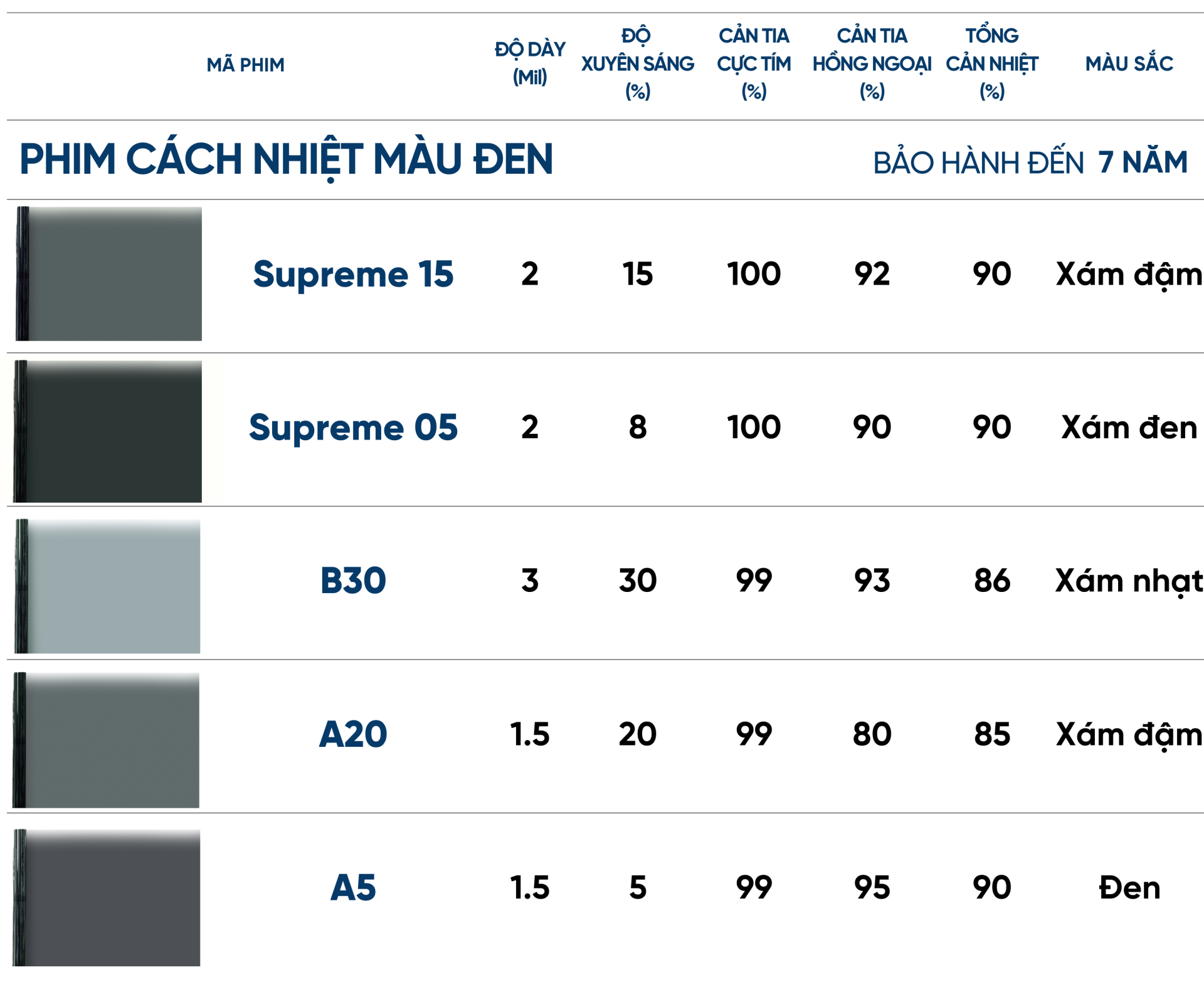Open the Supreme 05 product name
The width and height of the screenshot is (1204, 997).
point(353,428)
